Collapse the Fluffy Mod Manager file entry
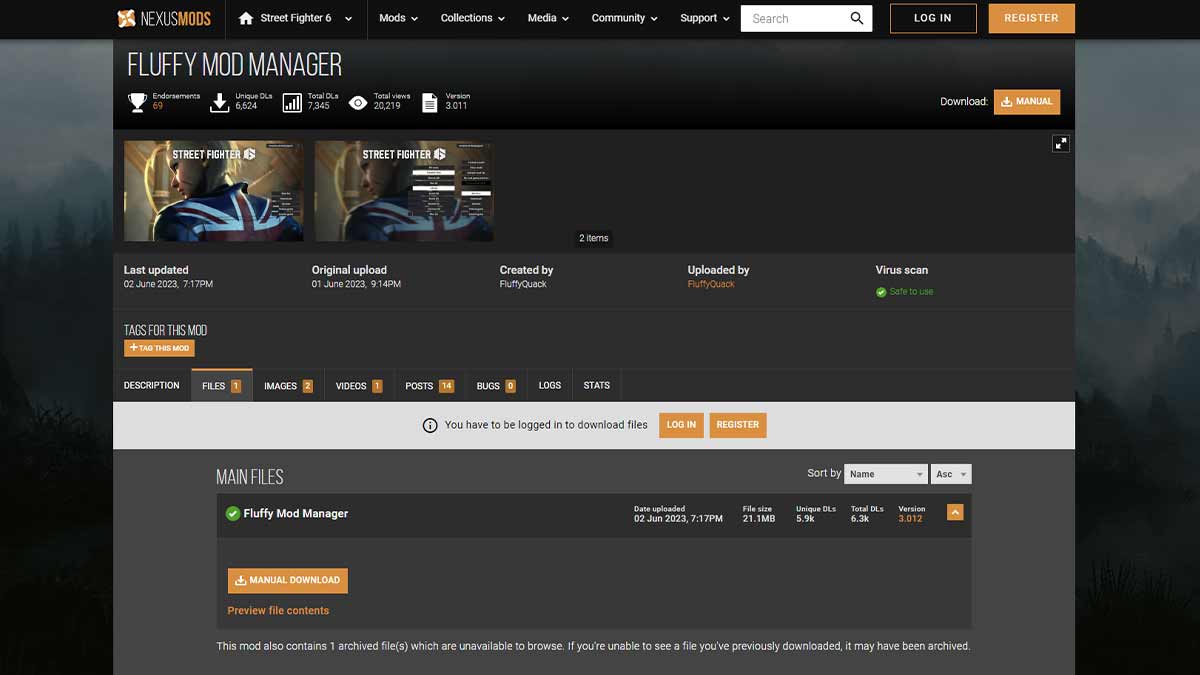Viewport: 1200px width, 675px height. pyautogui.click(x=955, y=512)
